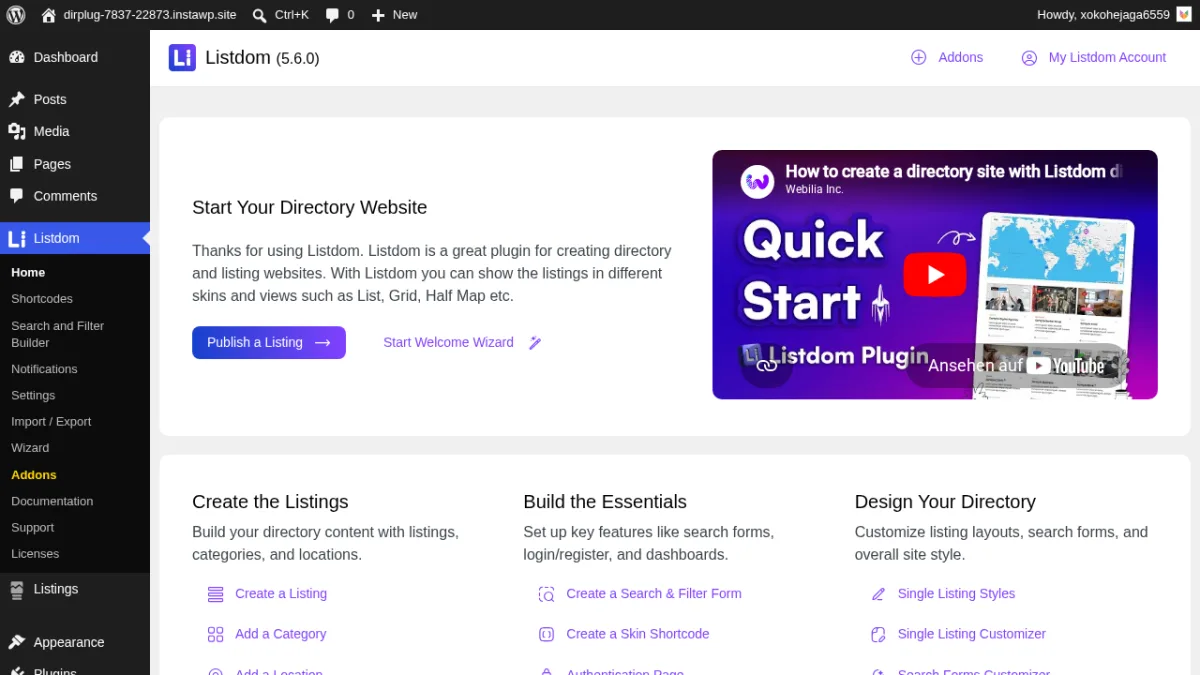
Task: Click the Comments icon in sidebar
Action: point(17,196)
